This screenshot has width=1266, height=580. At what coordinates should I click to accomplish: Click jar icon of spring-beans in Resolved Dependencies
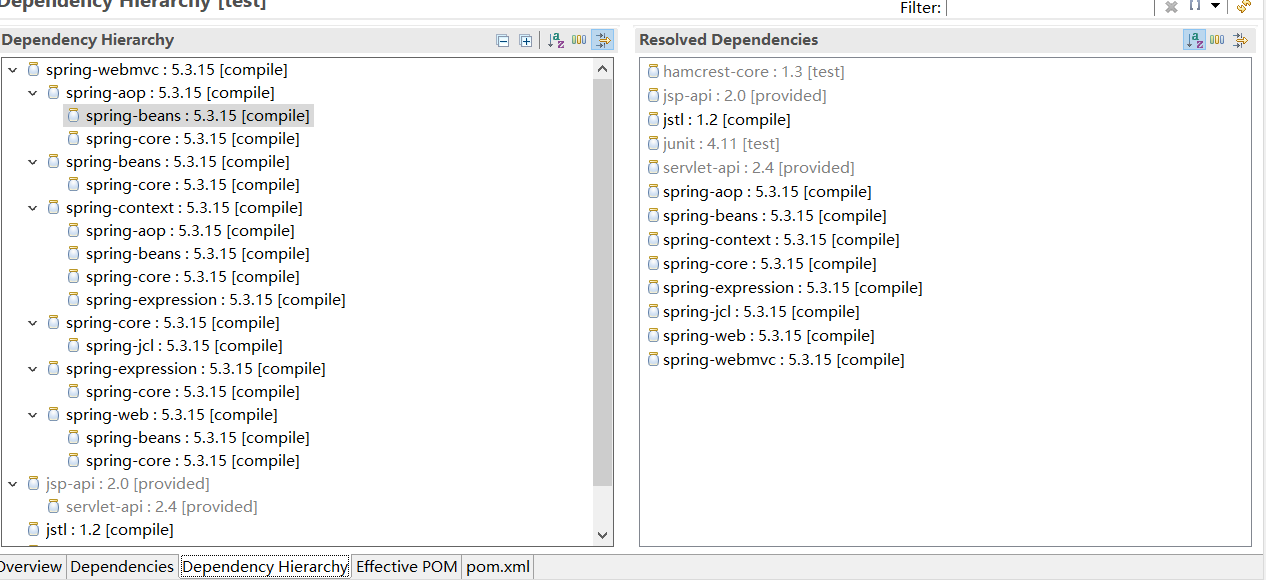click(653, 216)
